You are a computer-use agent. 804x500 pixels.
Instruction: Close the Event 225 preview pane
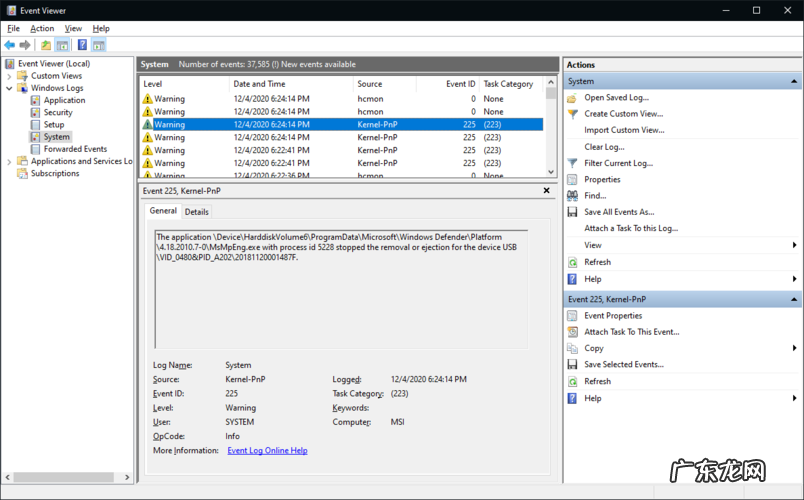(547, 189)
